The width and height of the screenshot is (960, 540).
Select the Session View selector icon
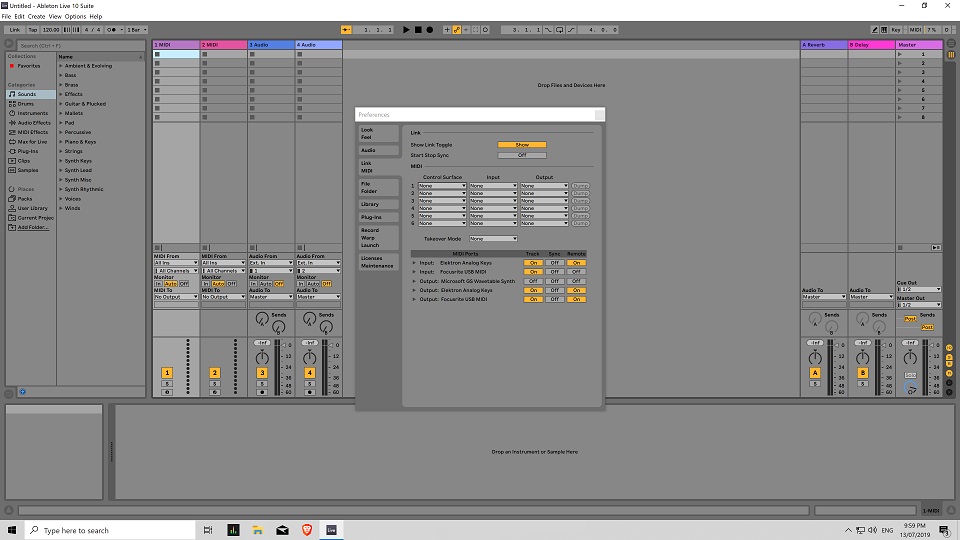click(951, 54)
